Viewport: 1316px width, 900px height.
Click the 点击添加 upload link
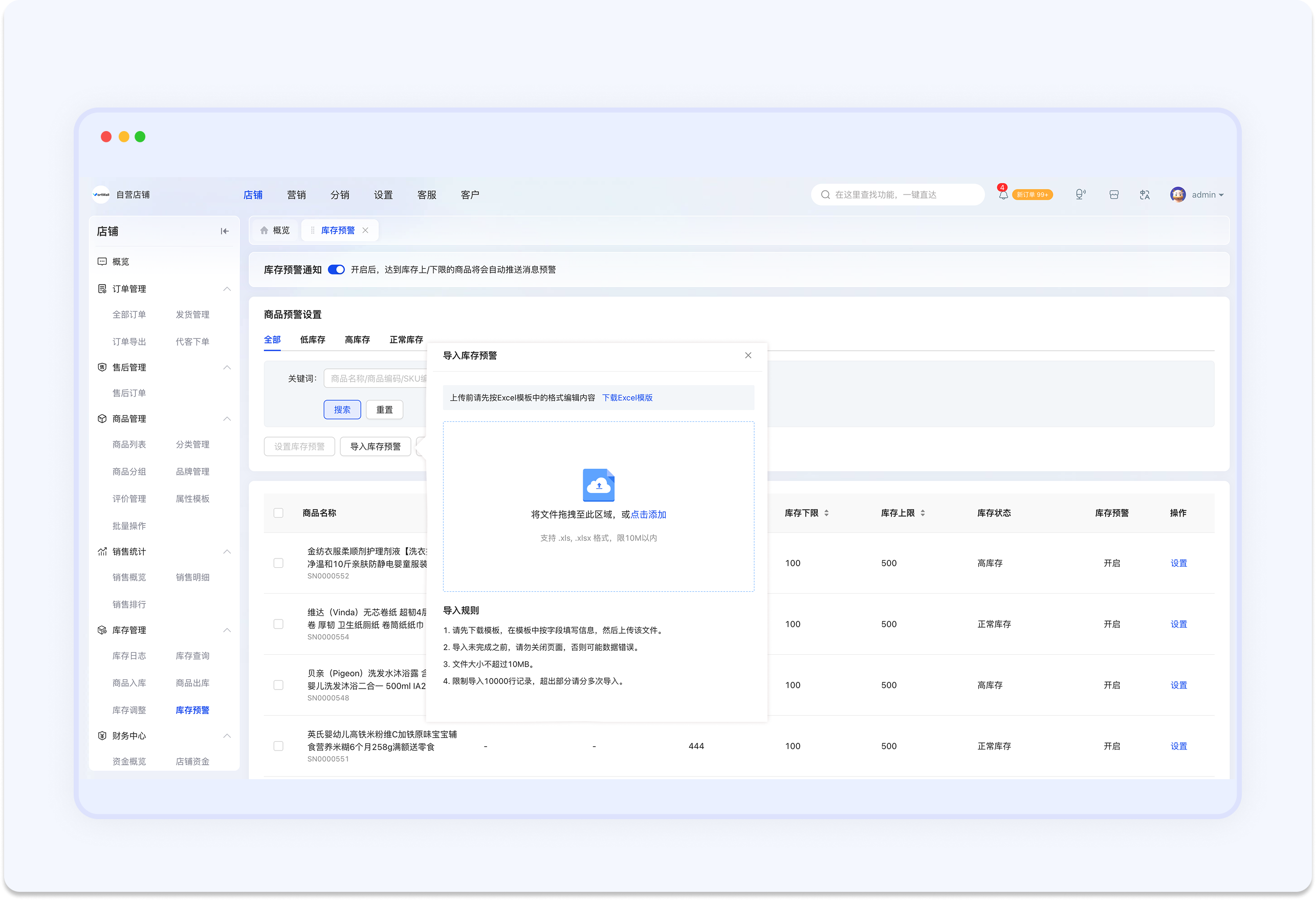648,514
